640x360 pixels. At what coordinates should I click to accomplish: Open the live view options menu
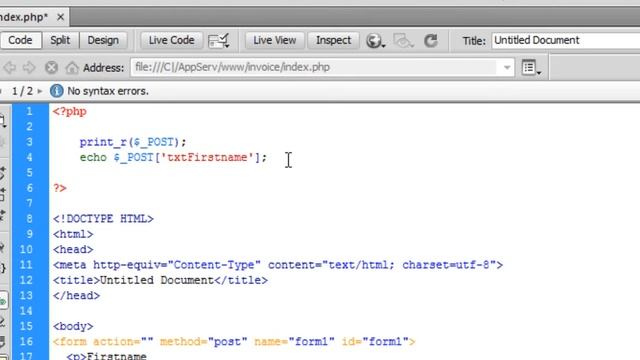click(531, 68)
